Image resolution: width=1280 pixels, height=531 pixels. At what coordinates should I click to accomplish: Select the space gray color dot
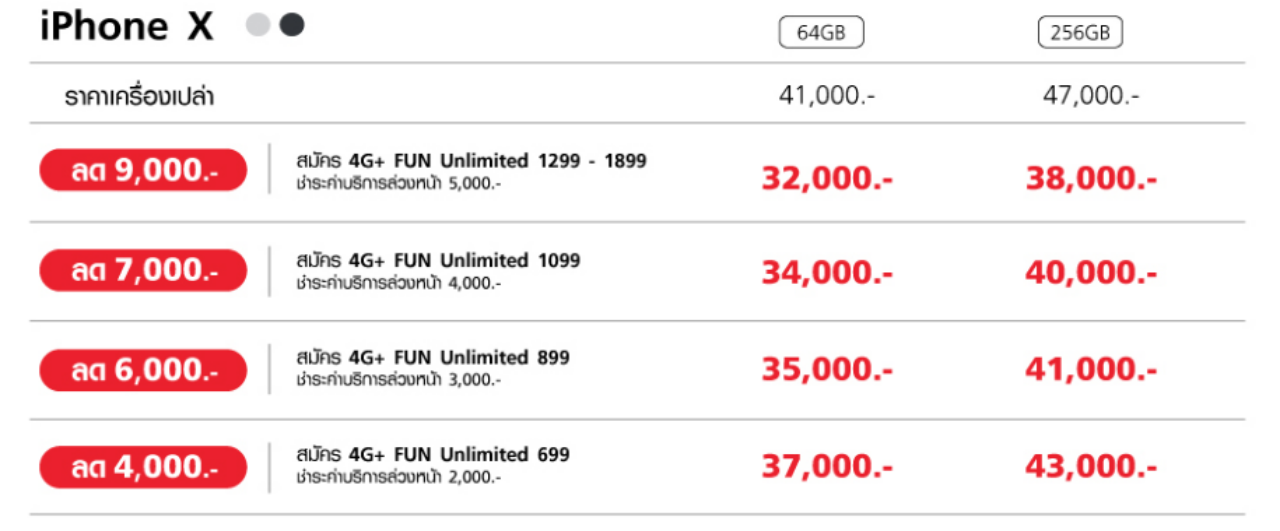tap(291, 25)
